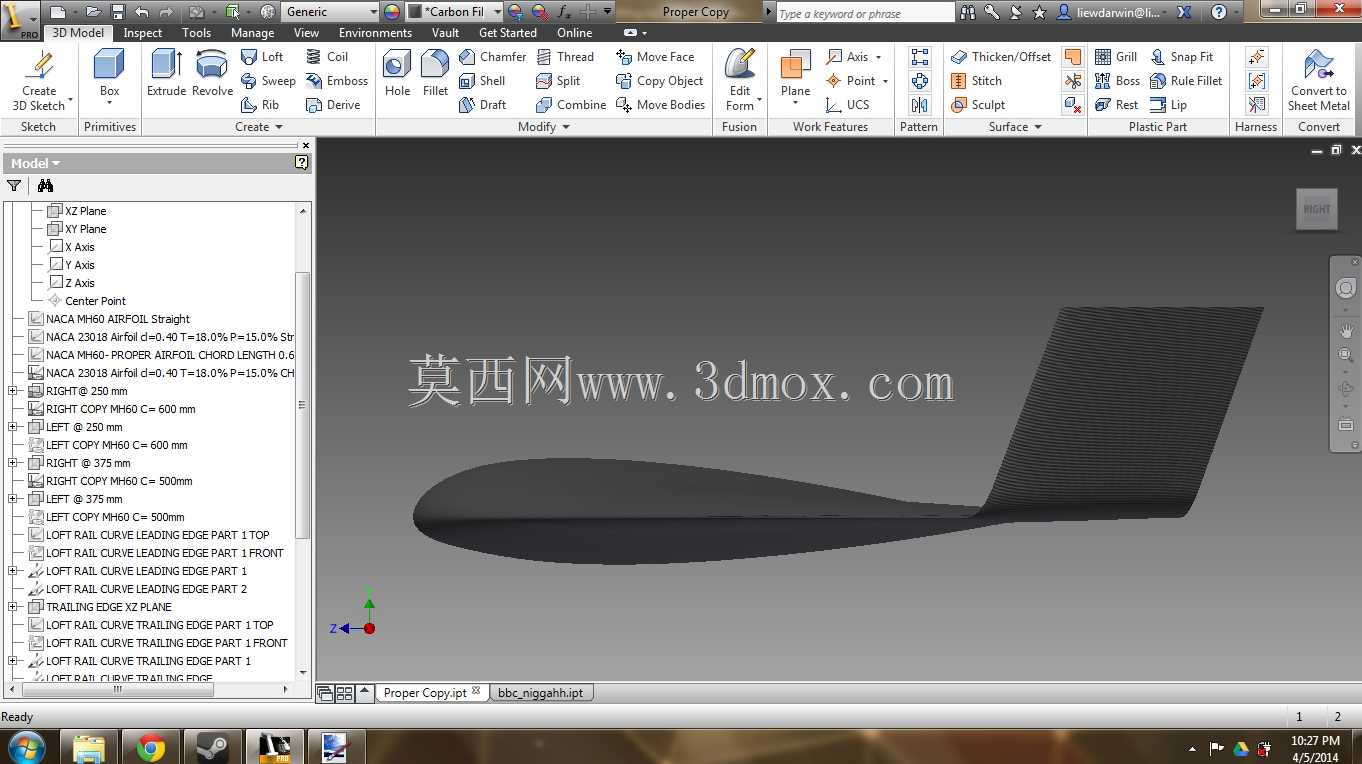
Task: Select the Extrude tool
Action: click(x=166, y=73)
